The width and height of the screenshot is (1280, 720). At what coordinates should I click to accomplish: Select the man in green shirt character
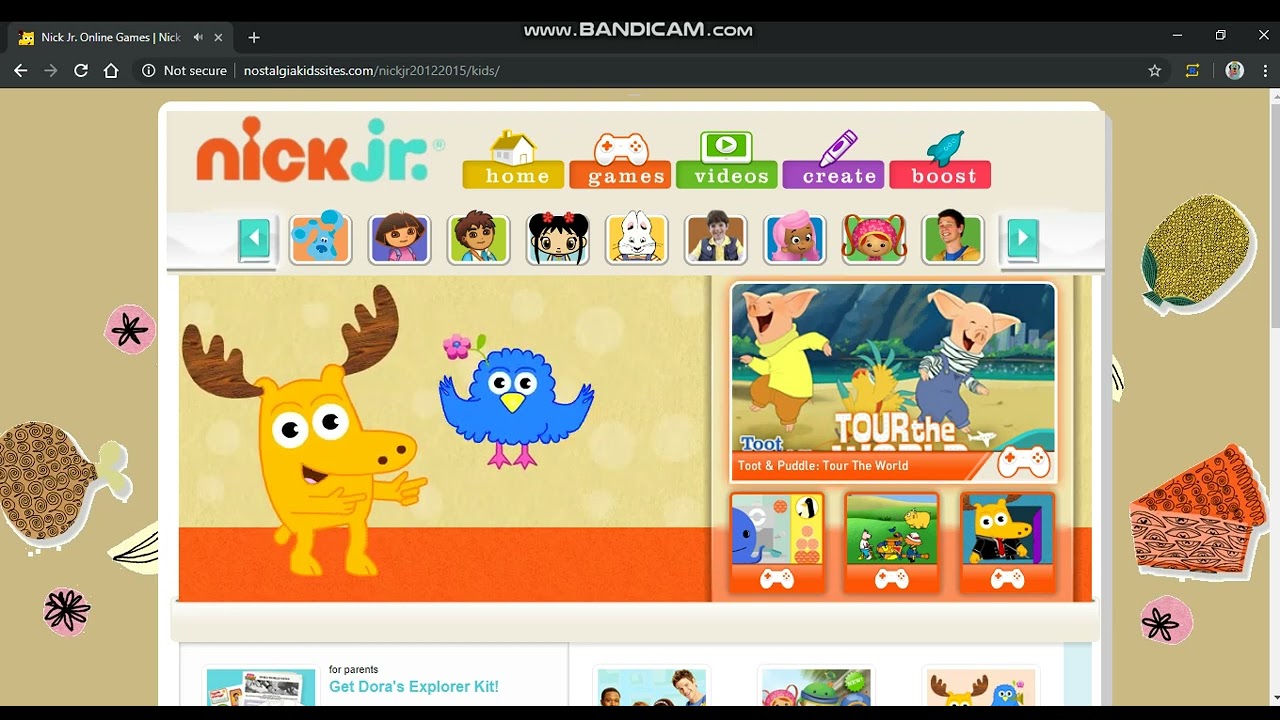pyautogui.click(x=953, y=239)
